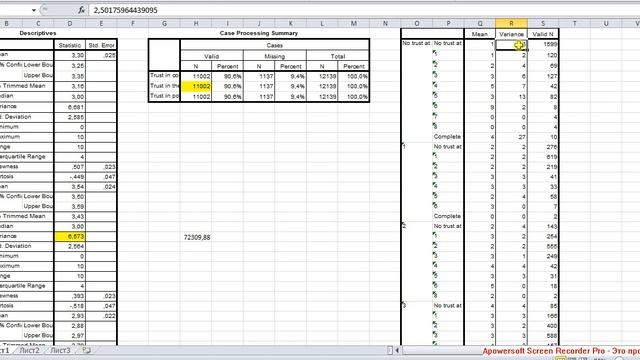This screenshot has width=640, height=360.
Task: Click the Statistic value 2,93
Action: pos(70,316)
